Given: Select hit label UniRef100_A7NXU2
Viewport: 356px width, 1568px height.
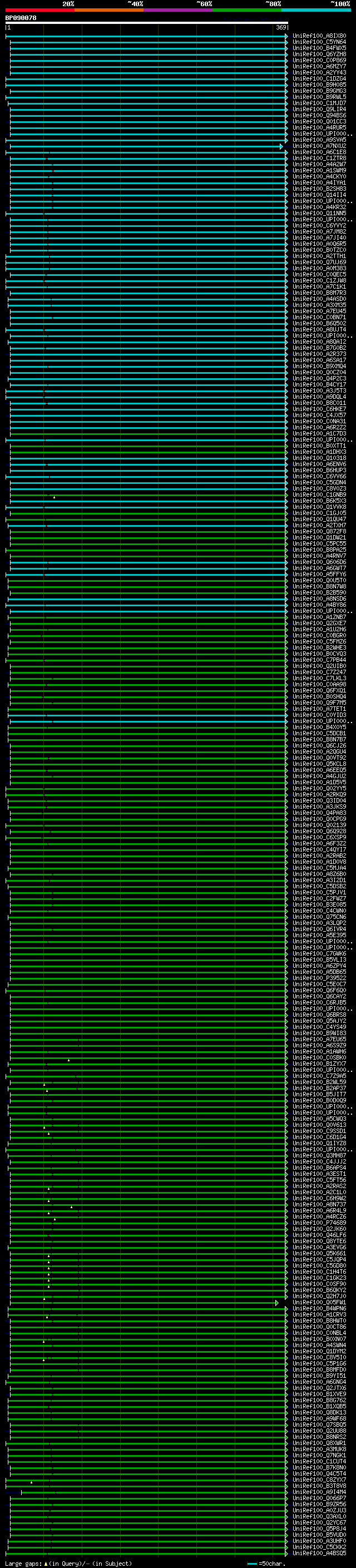Looking at the screenshot, I should pos(319,146).
